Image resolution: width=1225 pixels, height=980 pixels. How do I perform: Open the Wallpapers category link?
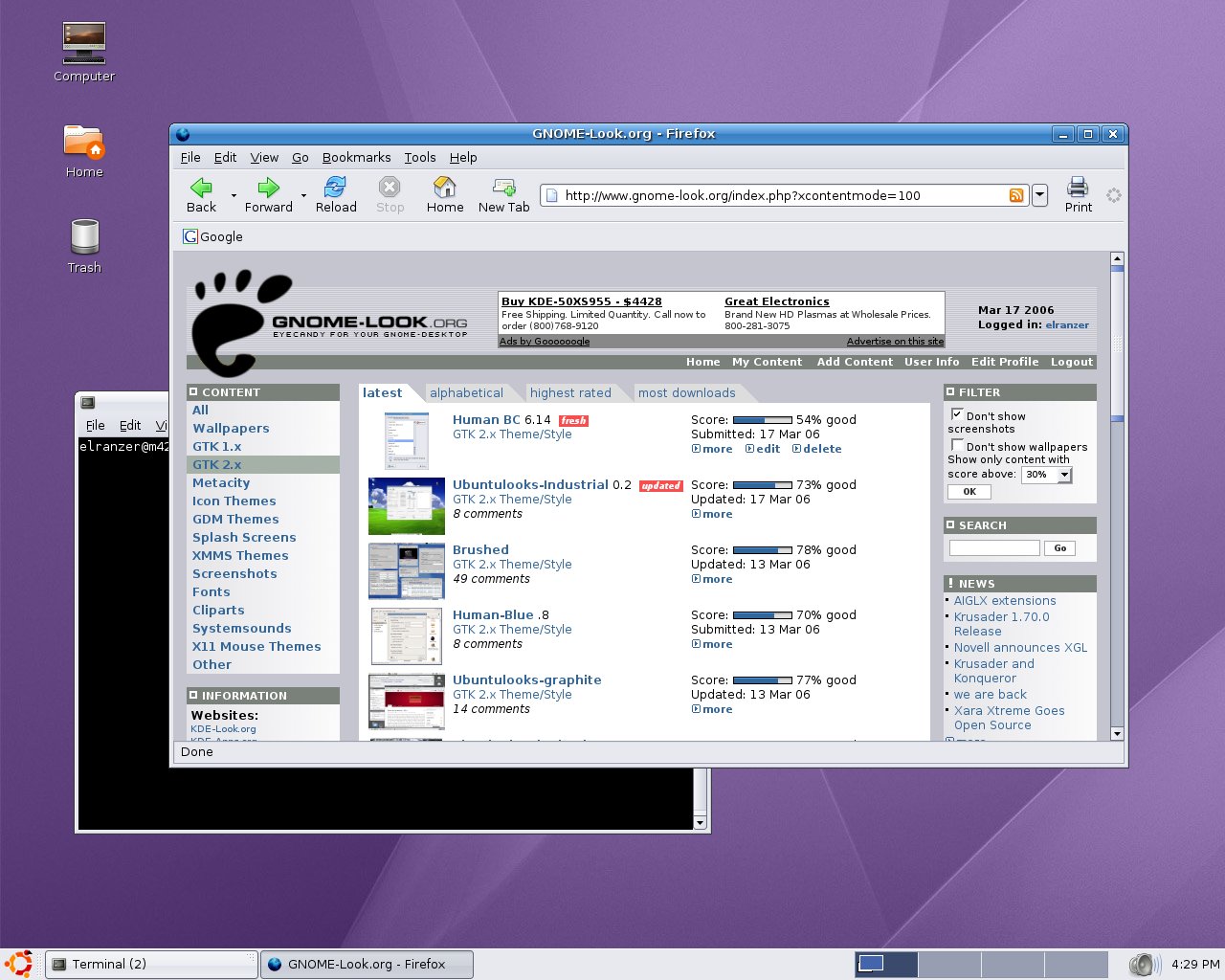point(231,429)
